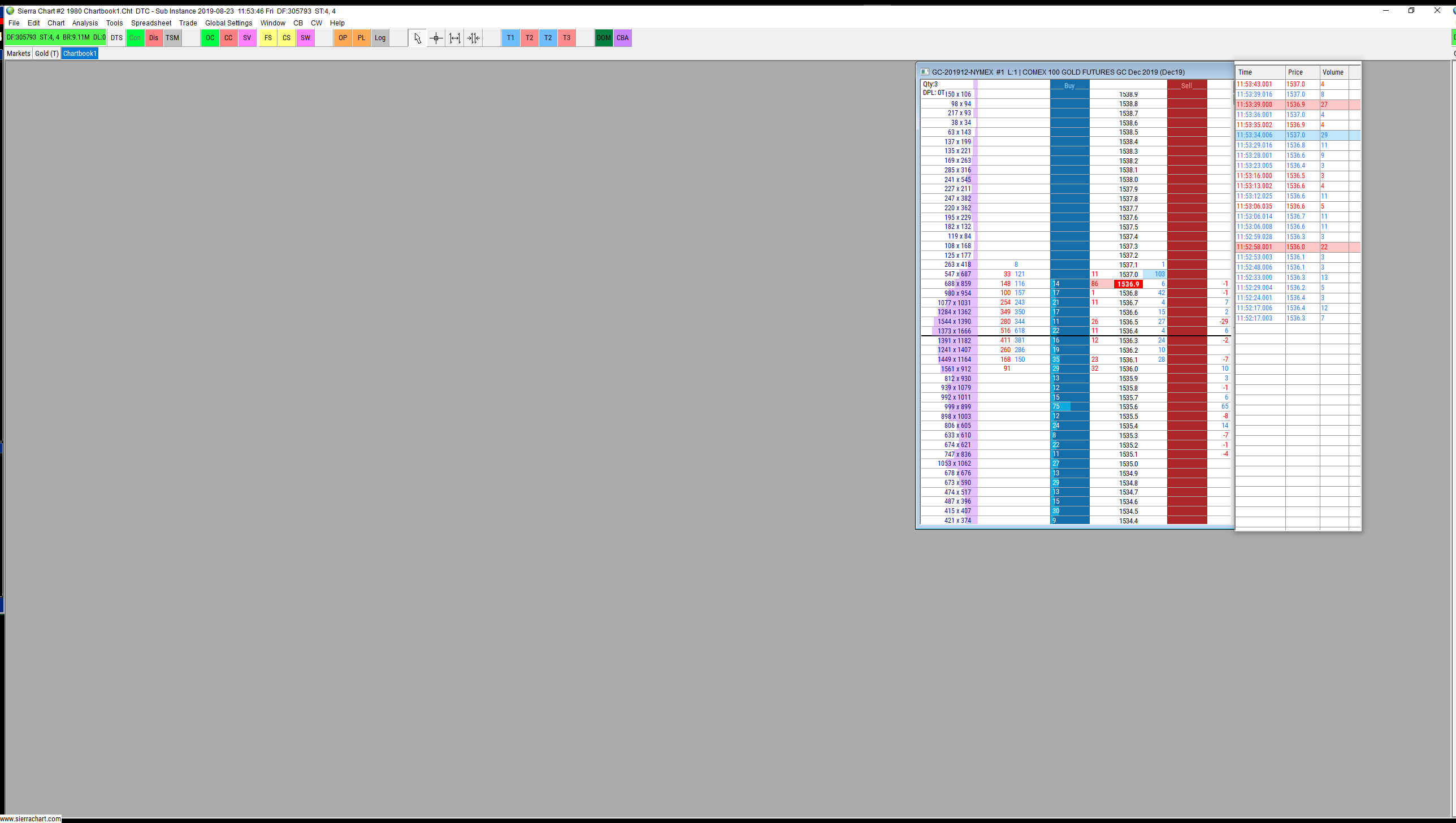Click the Buy column header in DOM
Viewport: 1456px width, 823px height.
[1069, 86]
